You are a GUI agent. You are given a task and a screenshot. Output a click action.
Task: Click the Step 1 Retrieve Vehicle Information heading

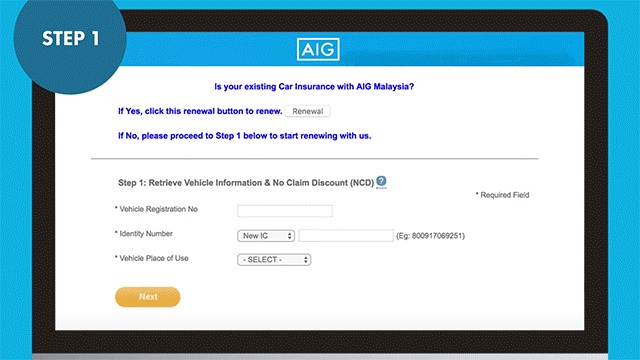(x=246, y=183)
